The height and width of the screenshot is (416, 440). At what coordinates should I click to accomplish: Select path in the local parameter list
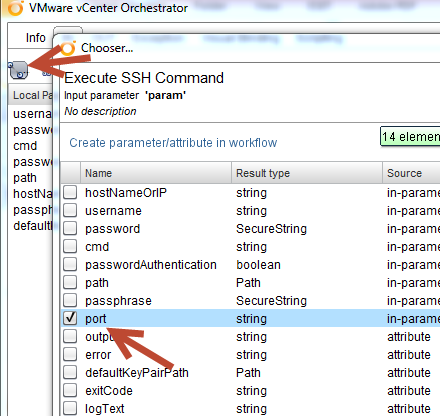pos(25,178)
